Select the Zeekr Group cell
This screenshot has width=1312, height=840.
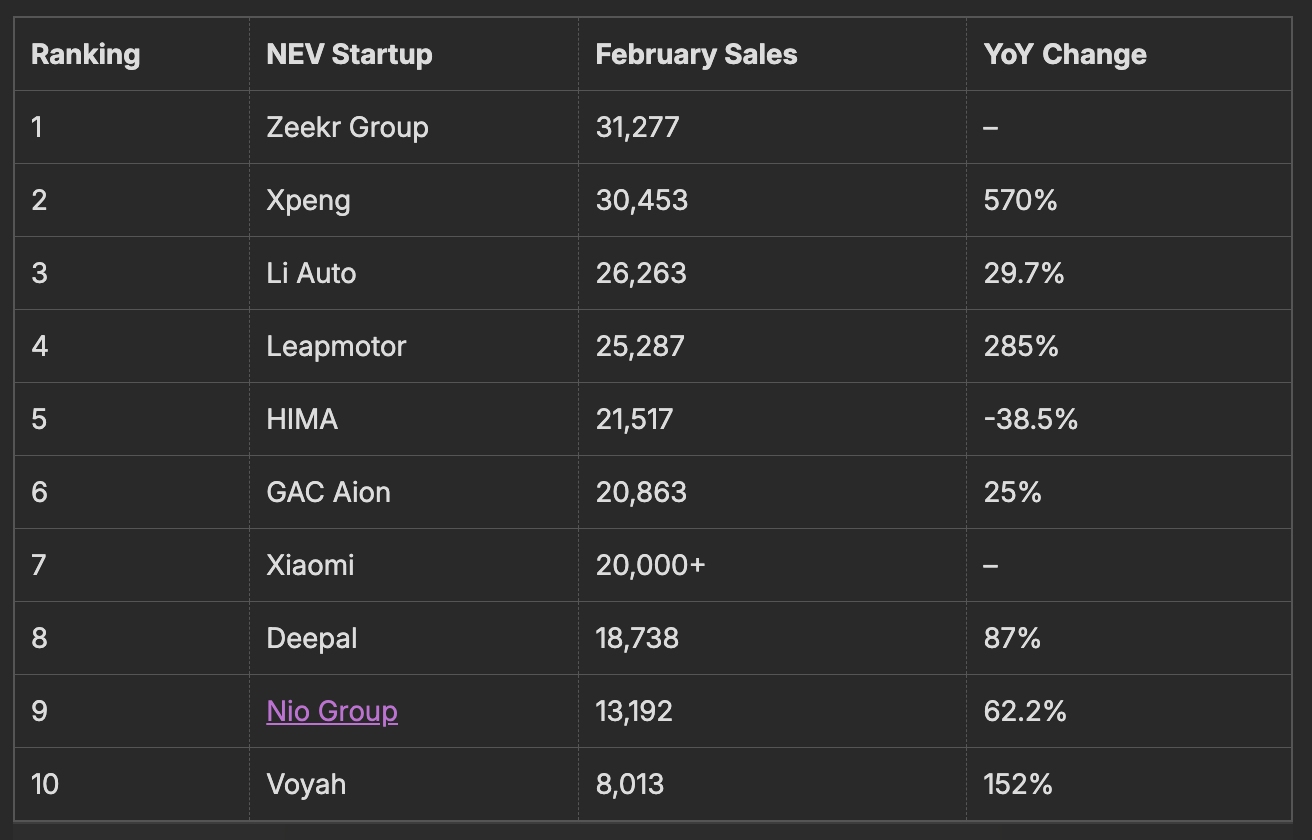coord(347,127)
